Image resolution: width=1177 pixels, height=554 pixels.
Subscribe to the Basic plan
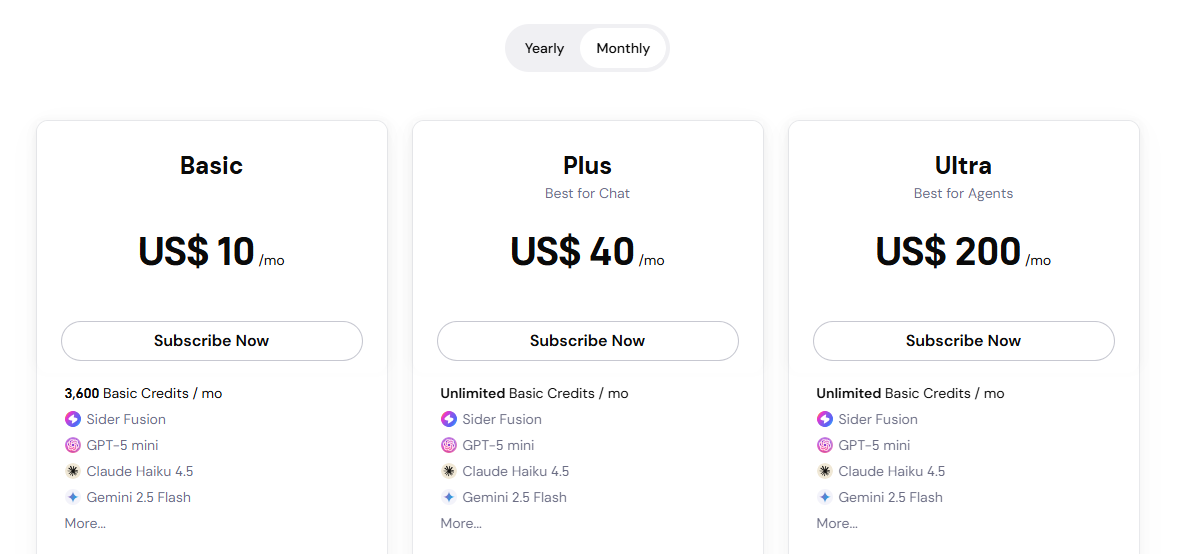click(x=212, y=341)
